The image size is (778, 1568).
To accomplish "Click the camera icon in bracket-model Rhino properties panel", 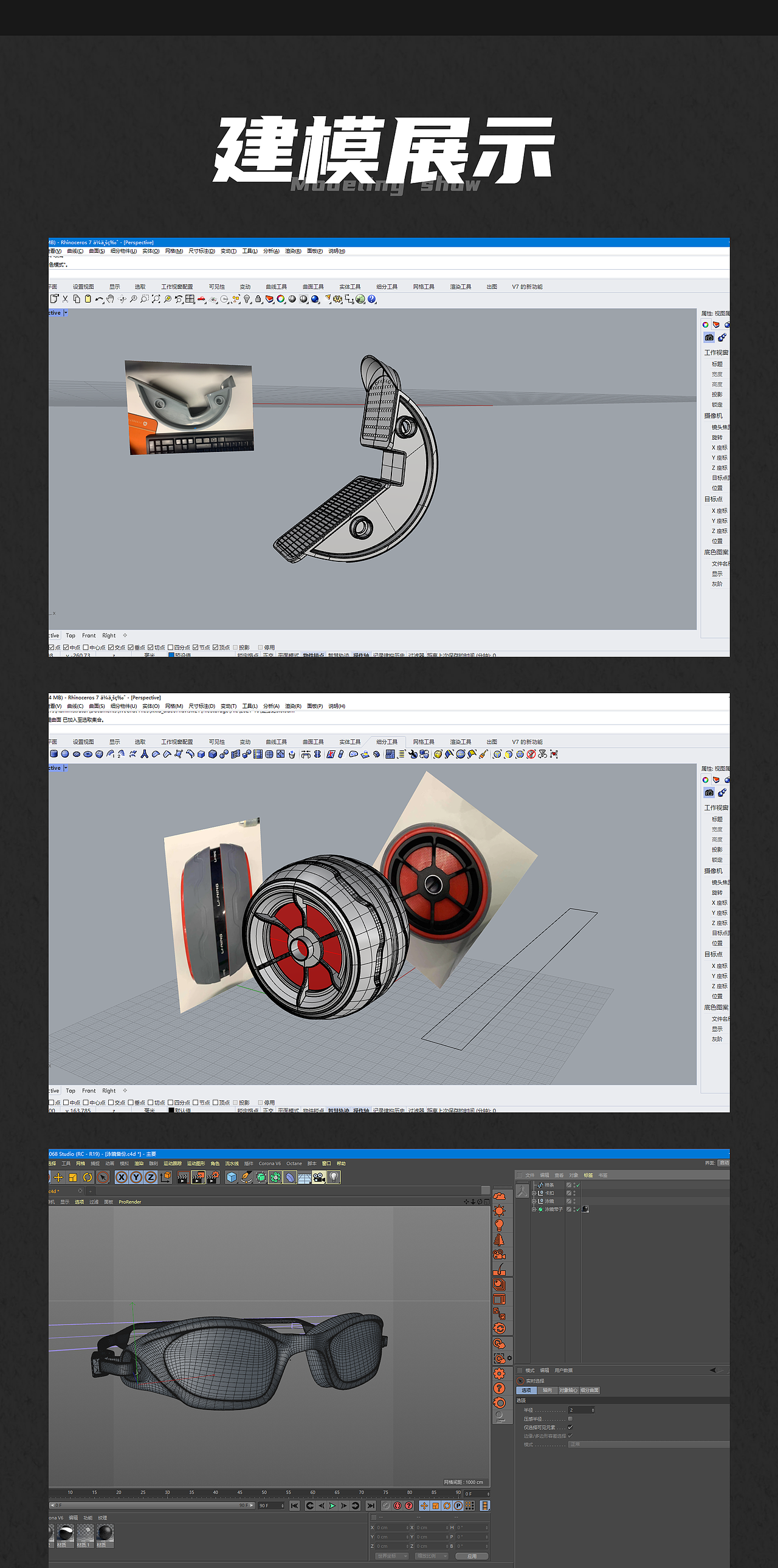I will pyautogui.click(x=709, y=337).
